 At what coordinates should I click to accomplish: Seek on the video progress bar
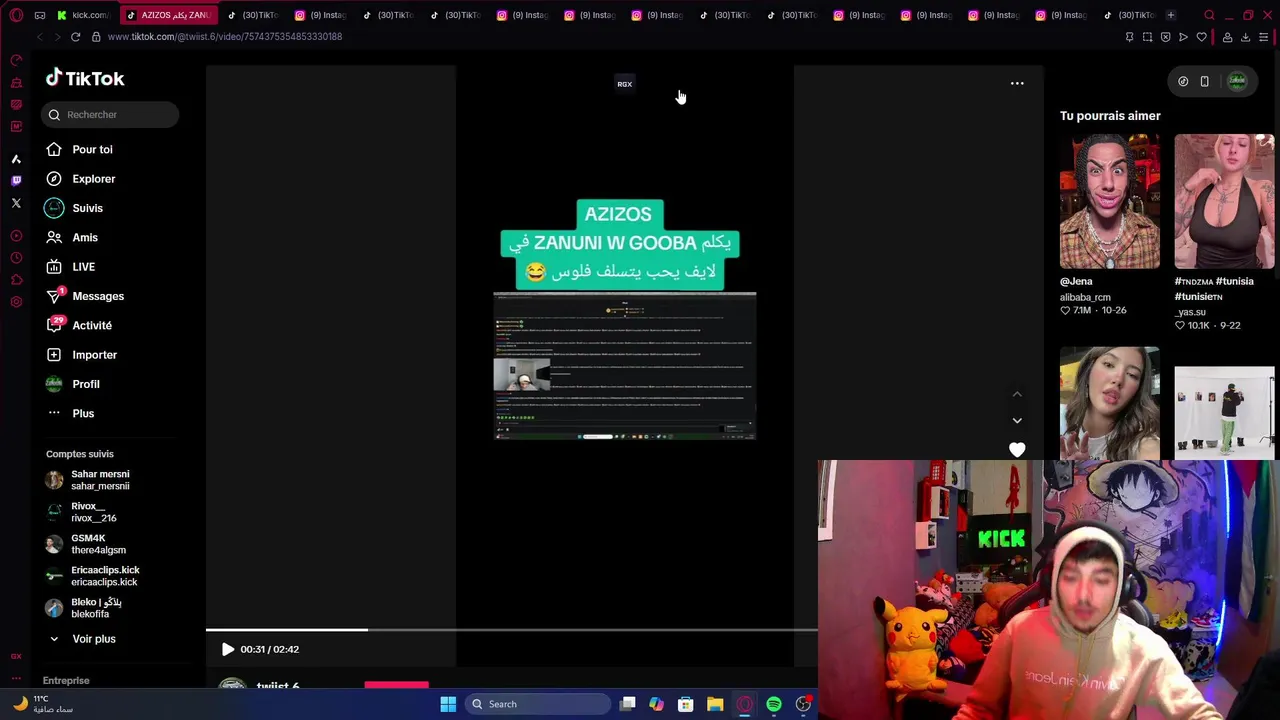pos(511,630)
